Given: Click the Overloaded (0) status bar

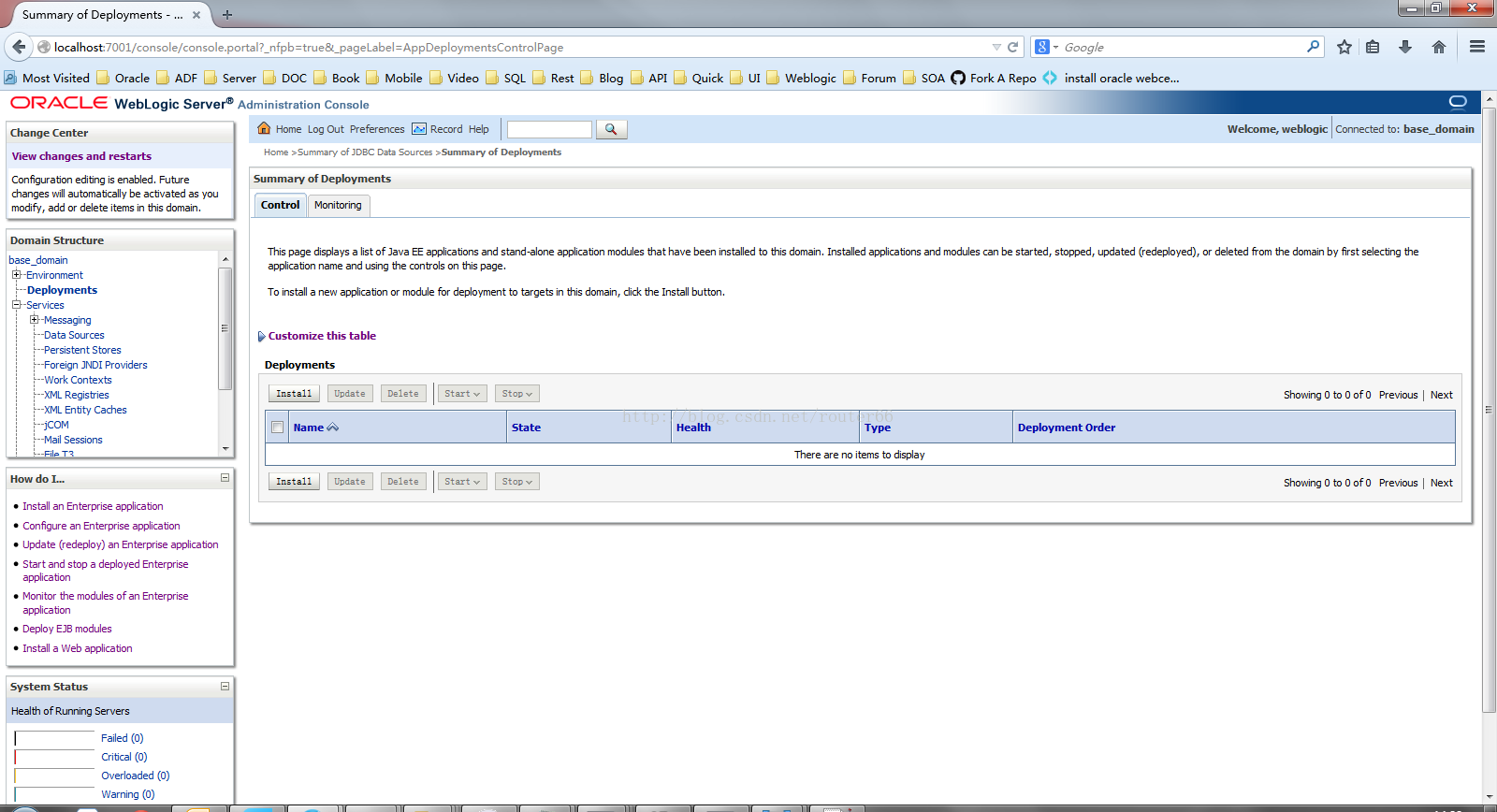Looking at the screenshot, I should 55,776.
